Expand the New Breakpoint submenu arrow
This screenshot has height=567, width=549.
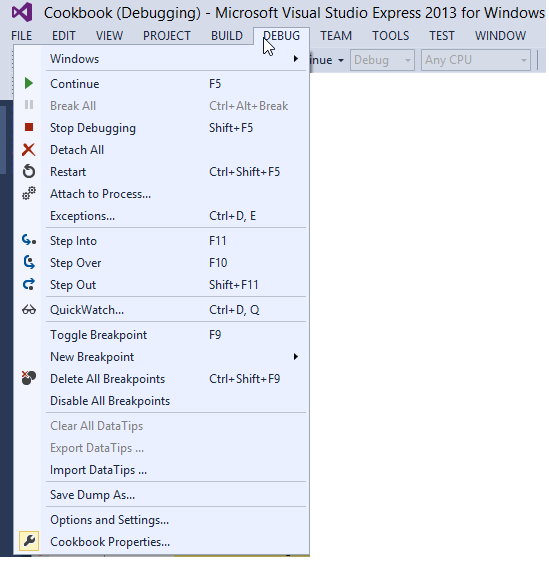coord(296,357)
